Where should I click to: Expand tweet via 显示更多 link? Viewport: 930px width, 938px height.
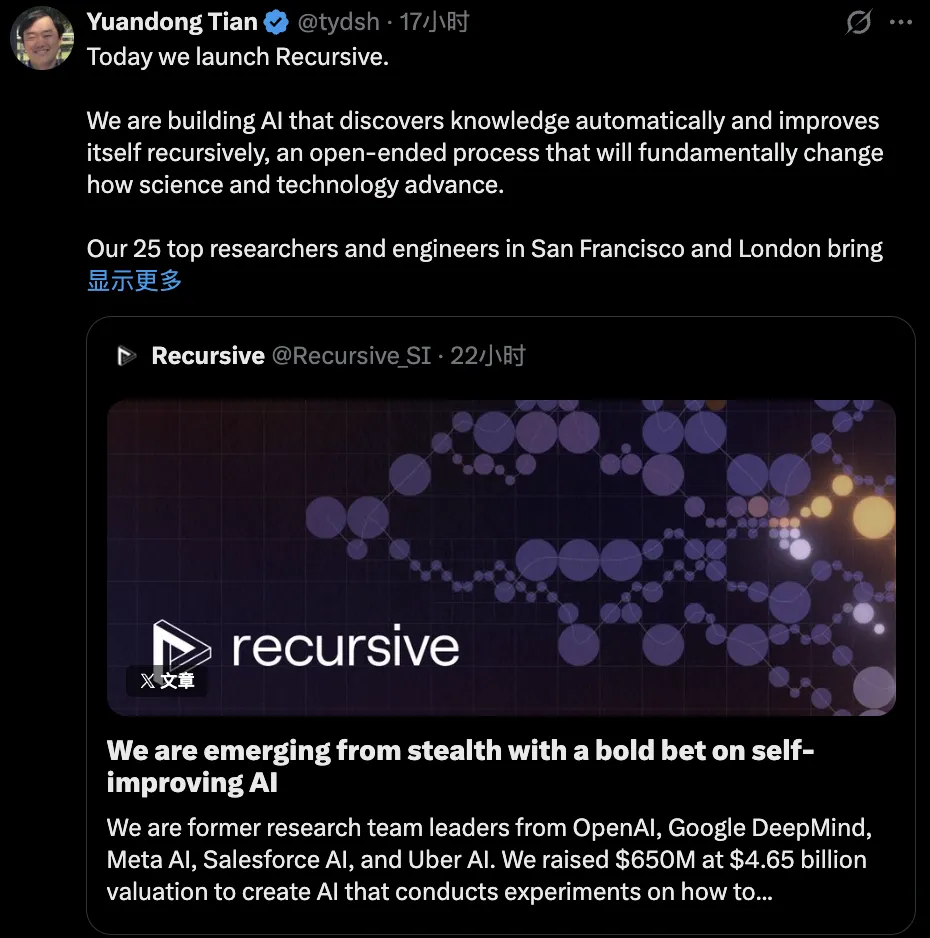134,280
